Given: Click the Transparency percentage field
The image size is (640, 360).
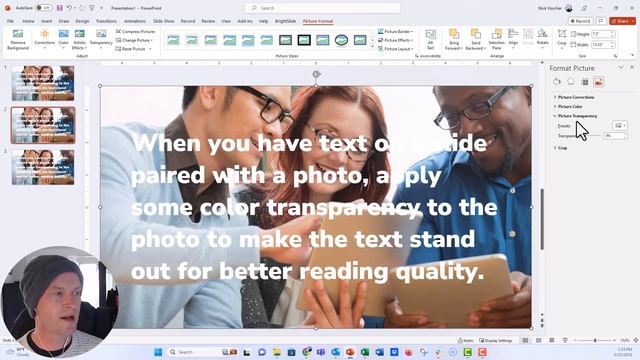Looking at the screenshot, I should pos(615,136).
